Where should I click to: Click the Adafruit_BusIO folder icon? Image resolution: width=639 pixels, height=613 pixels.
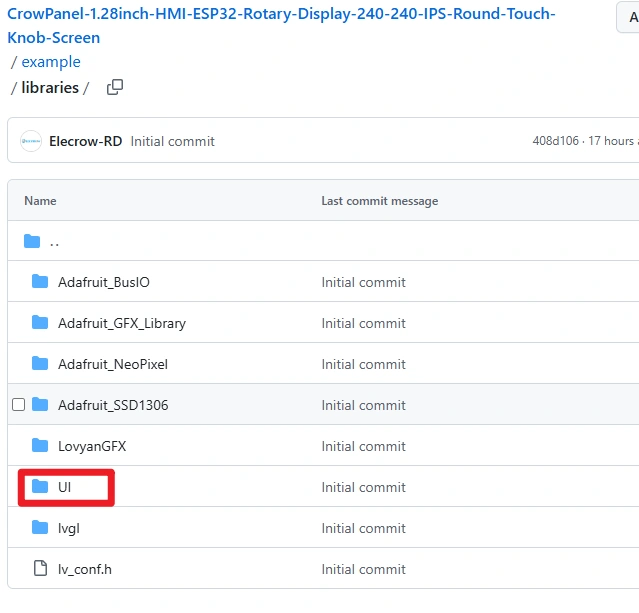pyautogui.click(x=40, y=282)
